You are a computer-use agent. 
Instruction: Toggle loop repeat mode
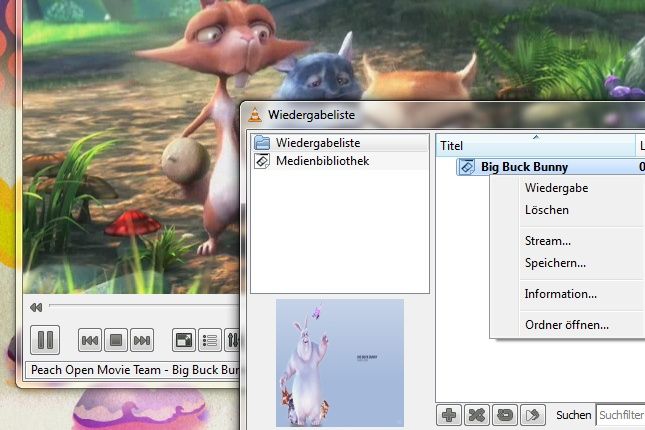pyautogui.click(x=505, y=414)
